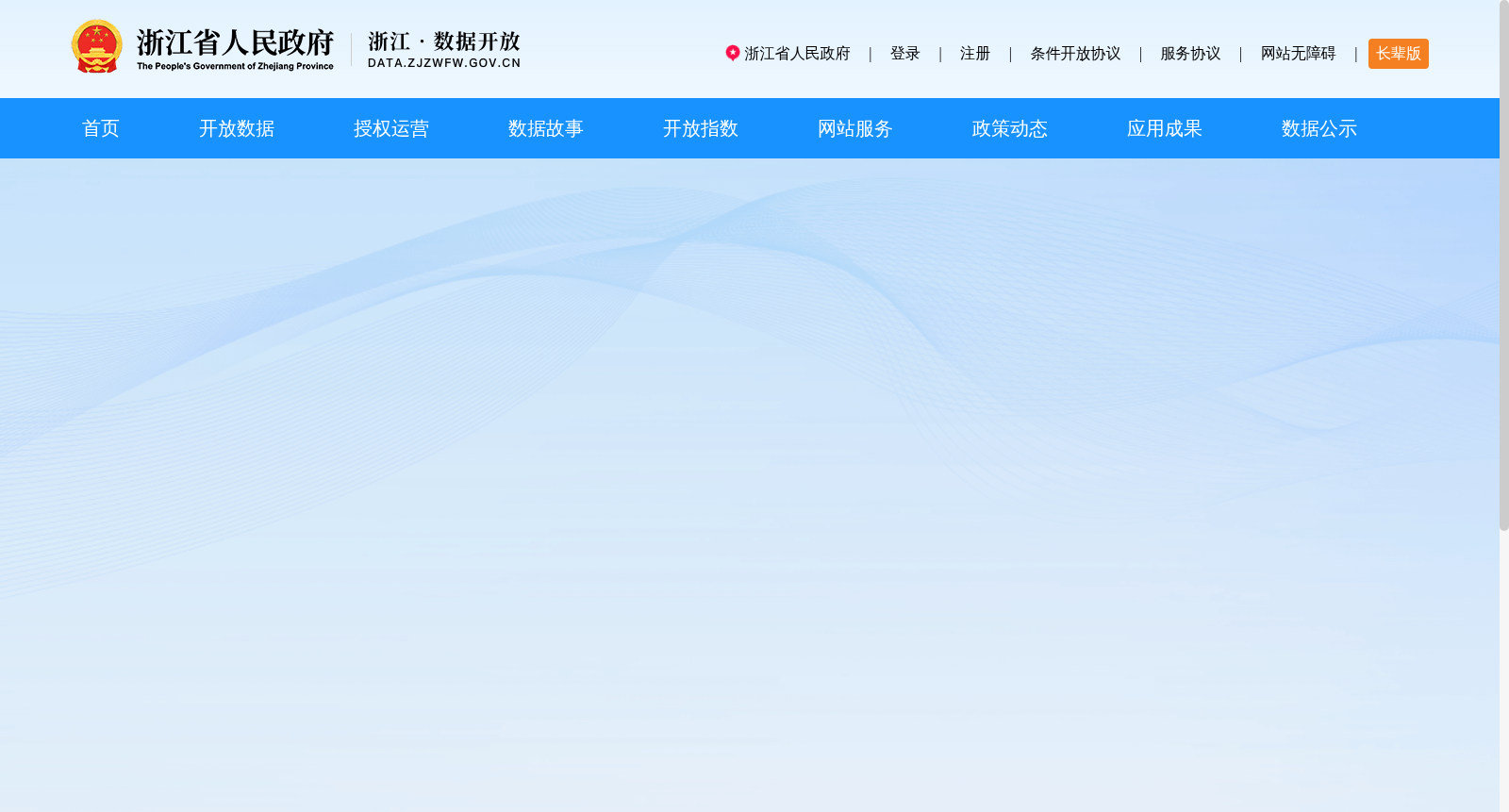The image size is (1509, 812).
Task: Click the 注册 register link
Action: click(x=975, y=54)
